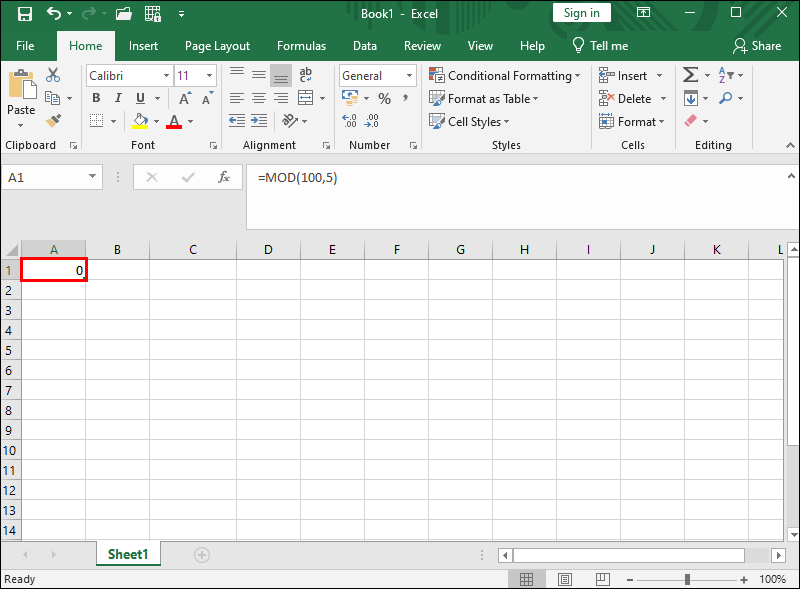Click the zoom slider handle
Screen dimensions: 800x589
click(687, 579)
